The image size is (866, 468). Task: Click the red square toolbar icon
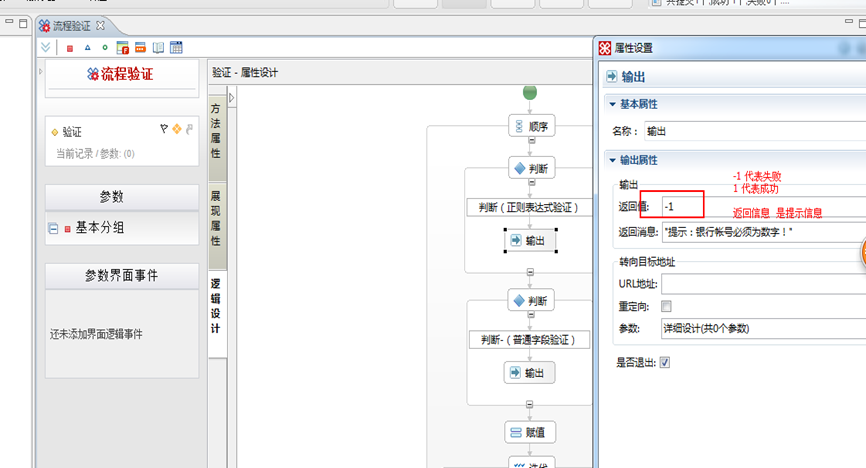[70, 49]
